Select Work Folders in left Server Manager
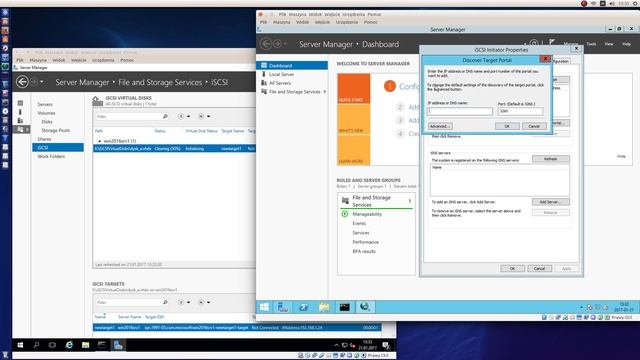Viewport: 640px width, 360px height. coord(51,156)
